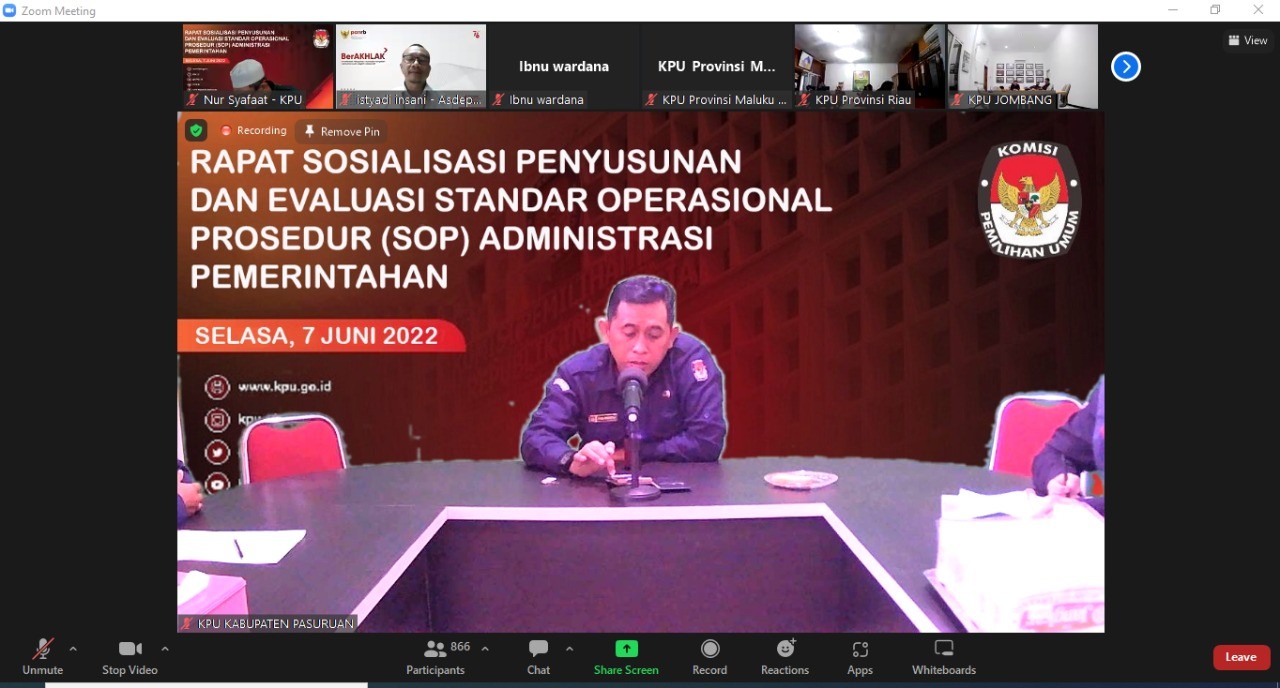The height and width of the screenshot is (688, 1280).
Task: Stop Video camera toggle
Action: point(130,656)
